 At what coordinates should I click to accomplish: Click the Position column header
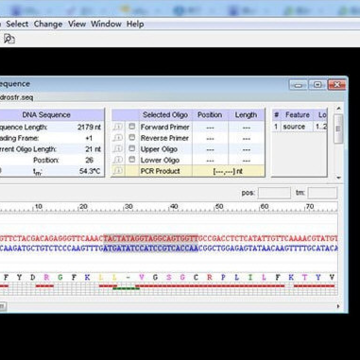pyautogui.click(x=210, y=115)
